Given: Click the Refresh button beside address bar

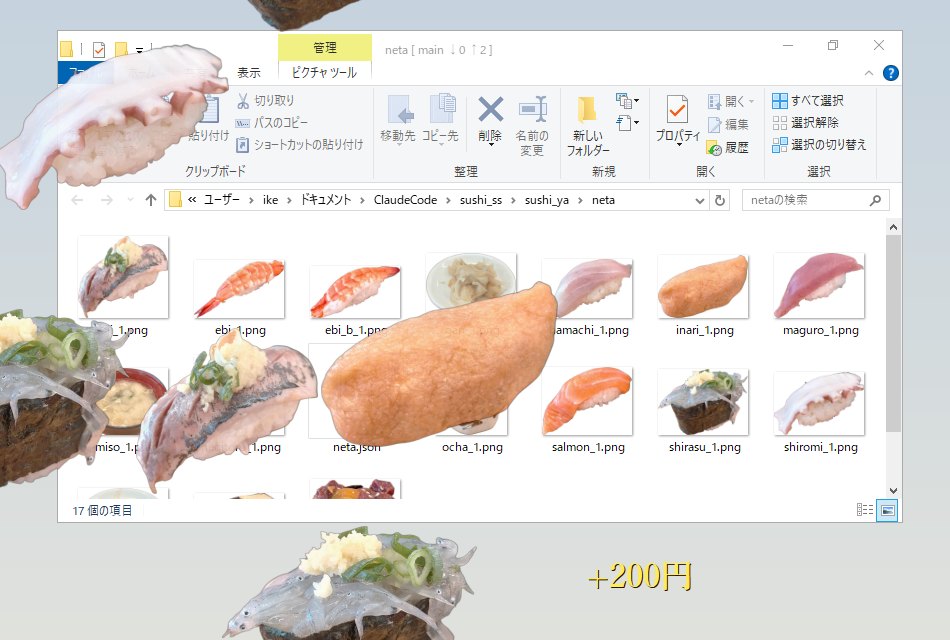Looking at the screenshot, I should click(720, 200).
